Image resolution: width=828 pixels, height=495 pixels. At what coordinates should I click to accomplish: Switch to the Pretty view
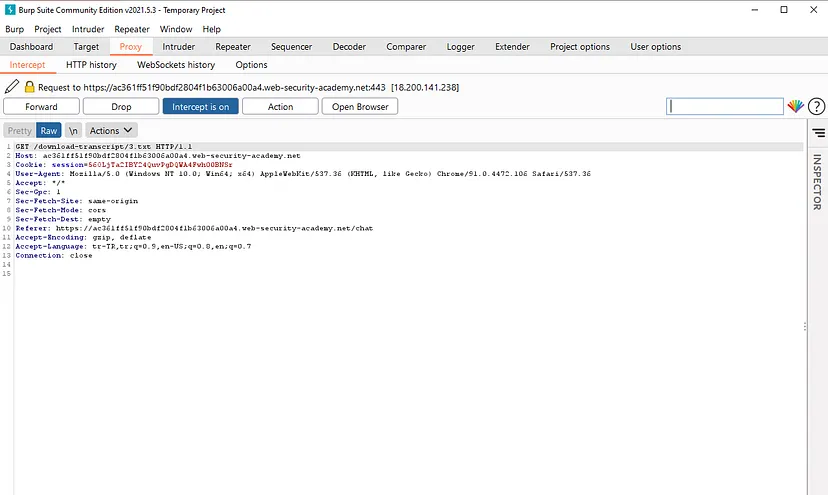coord(20,130)
